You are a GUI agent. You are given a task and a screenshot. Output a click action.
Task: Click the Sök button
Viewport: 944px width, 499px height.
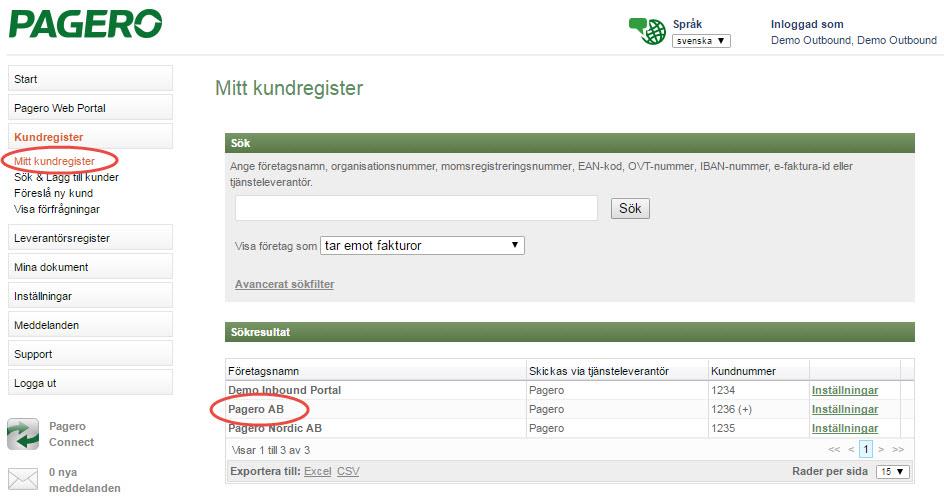[630, 208]
